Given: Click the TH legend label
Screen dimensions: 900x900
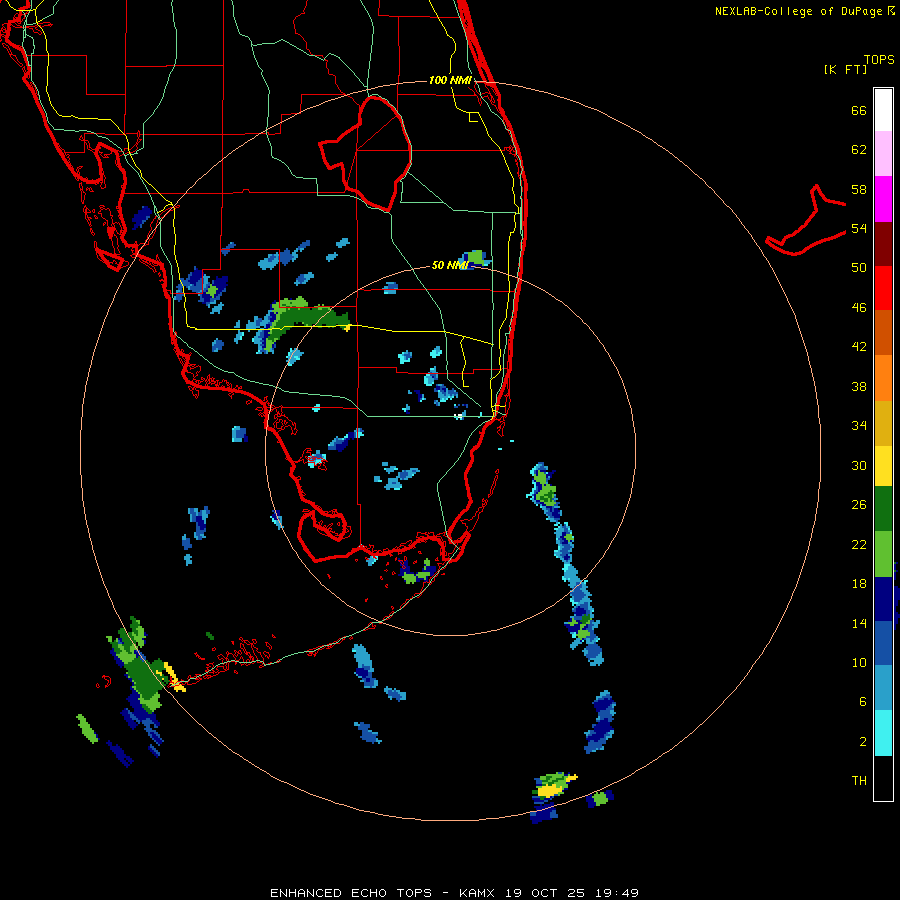Looking at the screenshot, I should tap(859, 781).
